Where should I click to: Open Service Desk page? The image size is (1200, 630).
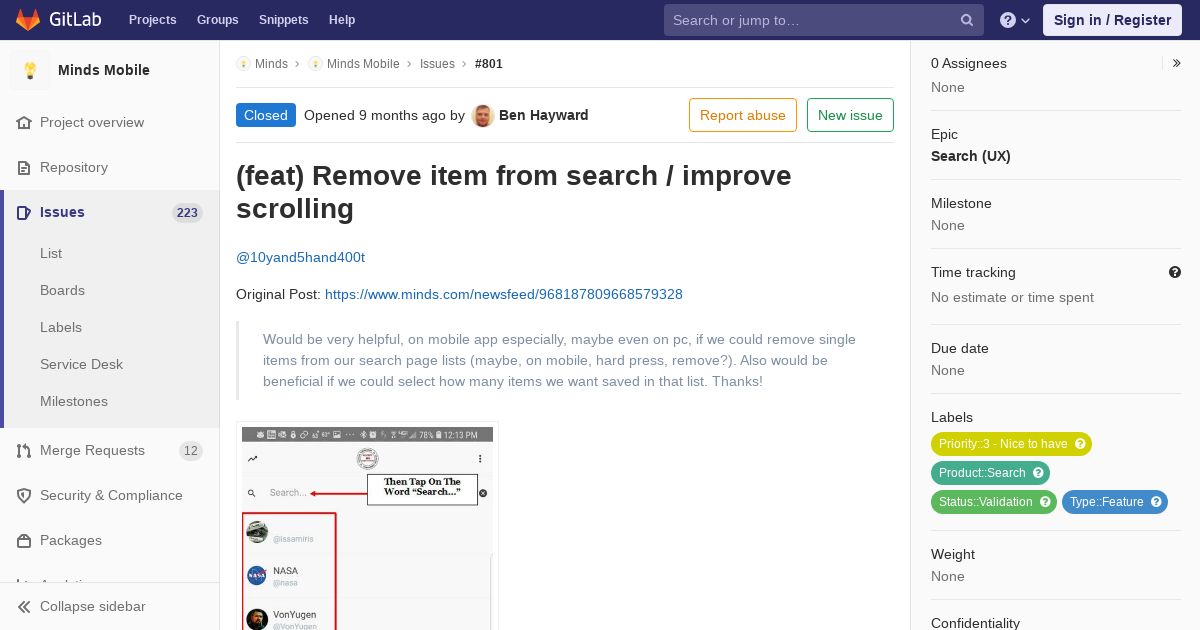coord(81,364)
